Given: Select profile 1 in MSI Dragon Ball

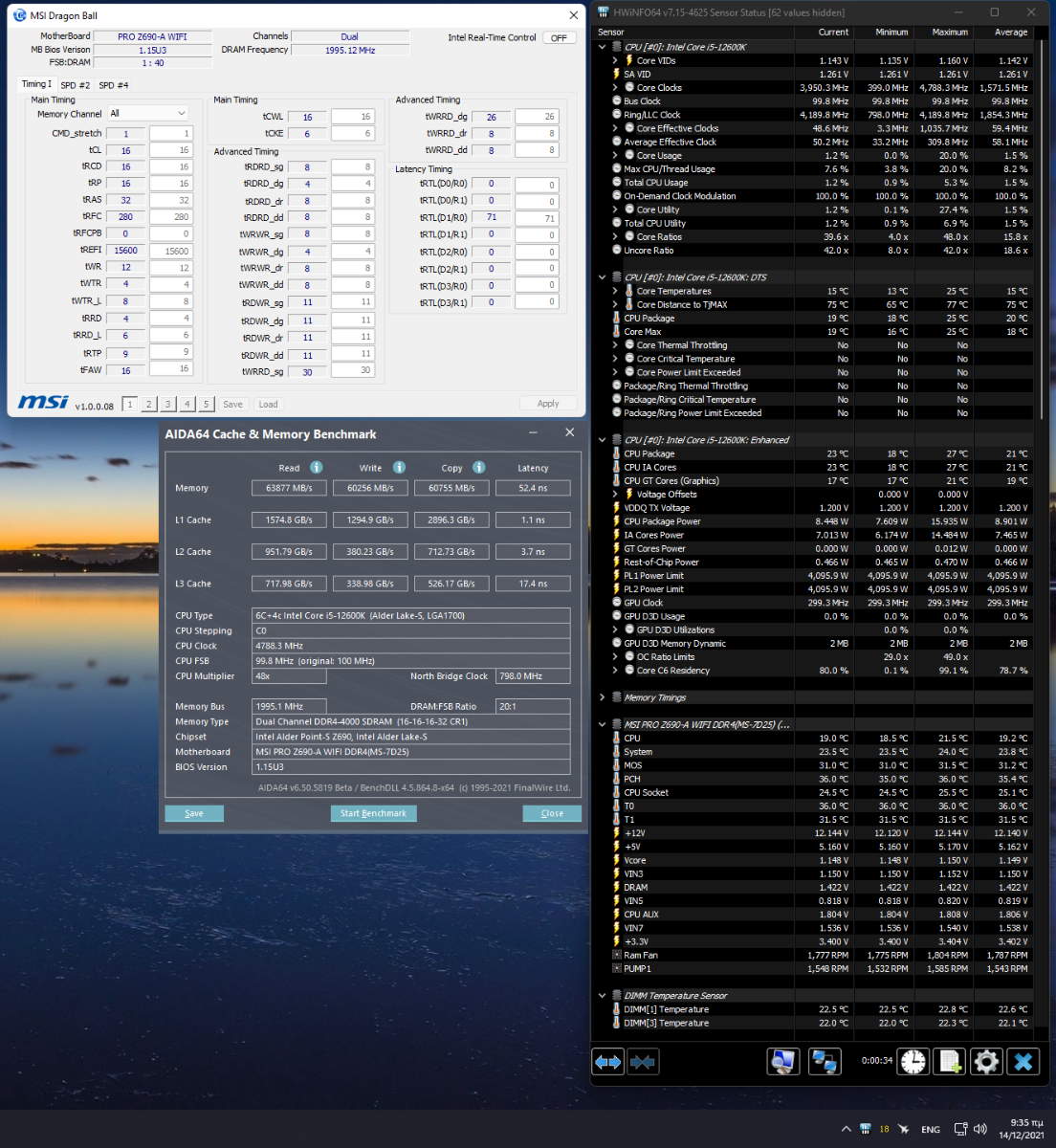Looking at the screenshot, I should point(130,405).
